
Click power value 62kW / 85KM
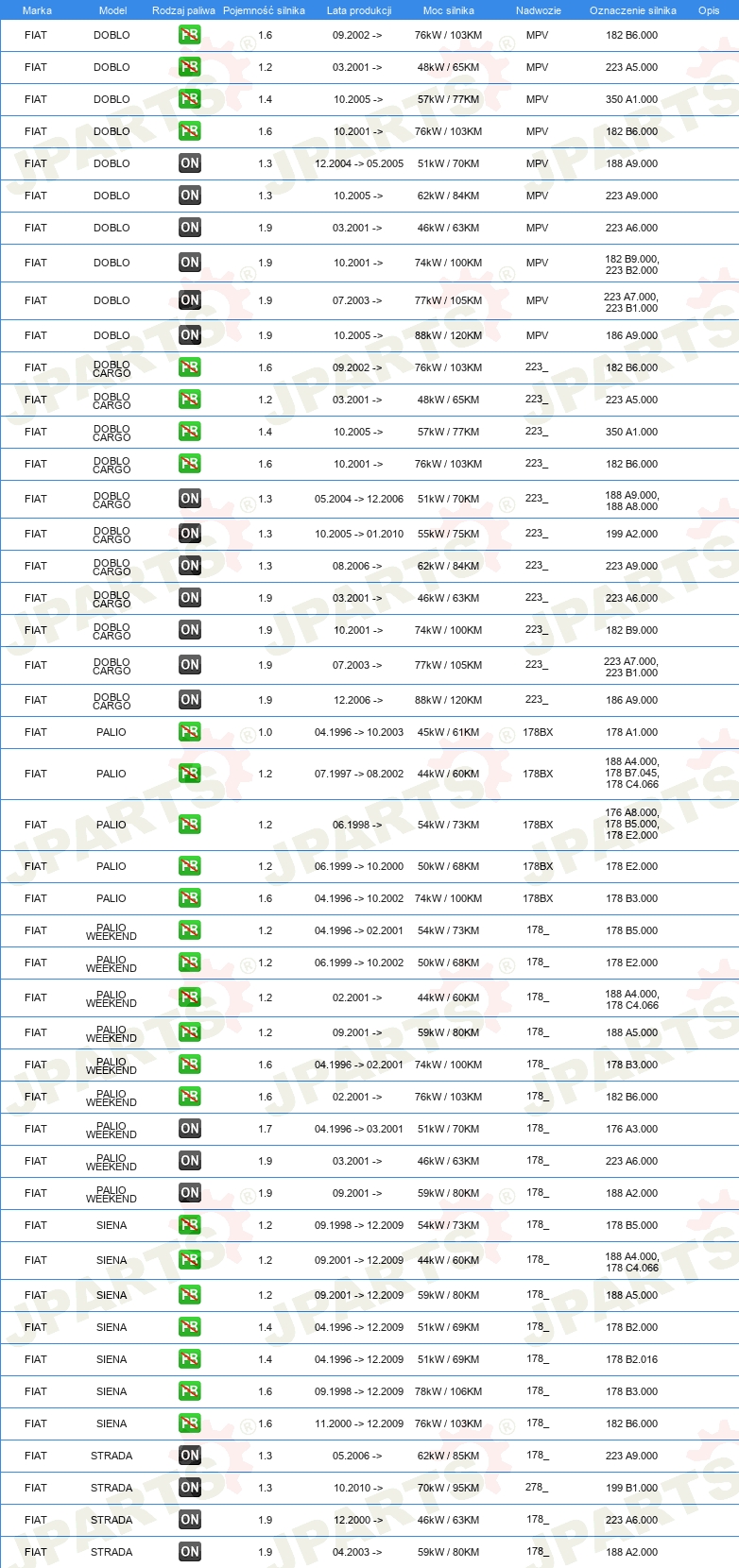pos(449,1456)
